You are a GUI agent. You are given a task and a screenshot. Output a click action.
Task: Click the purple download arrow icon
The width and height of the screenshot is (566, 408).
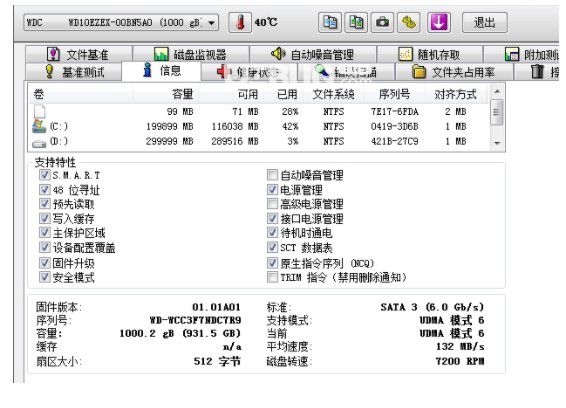pos(439,22)
